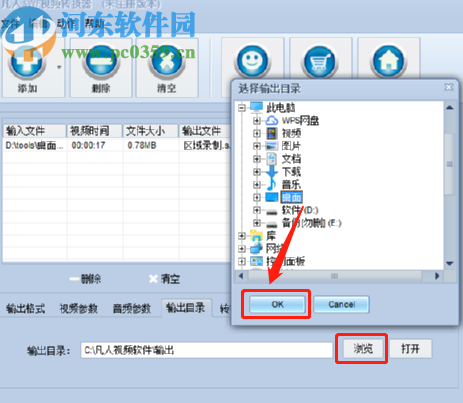The height and width of the screenshot is (403, 463).
Task: Click the 删除 button below the file list
Action: [85, 279]
